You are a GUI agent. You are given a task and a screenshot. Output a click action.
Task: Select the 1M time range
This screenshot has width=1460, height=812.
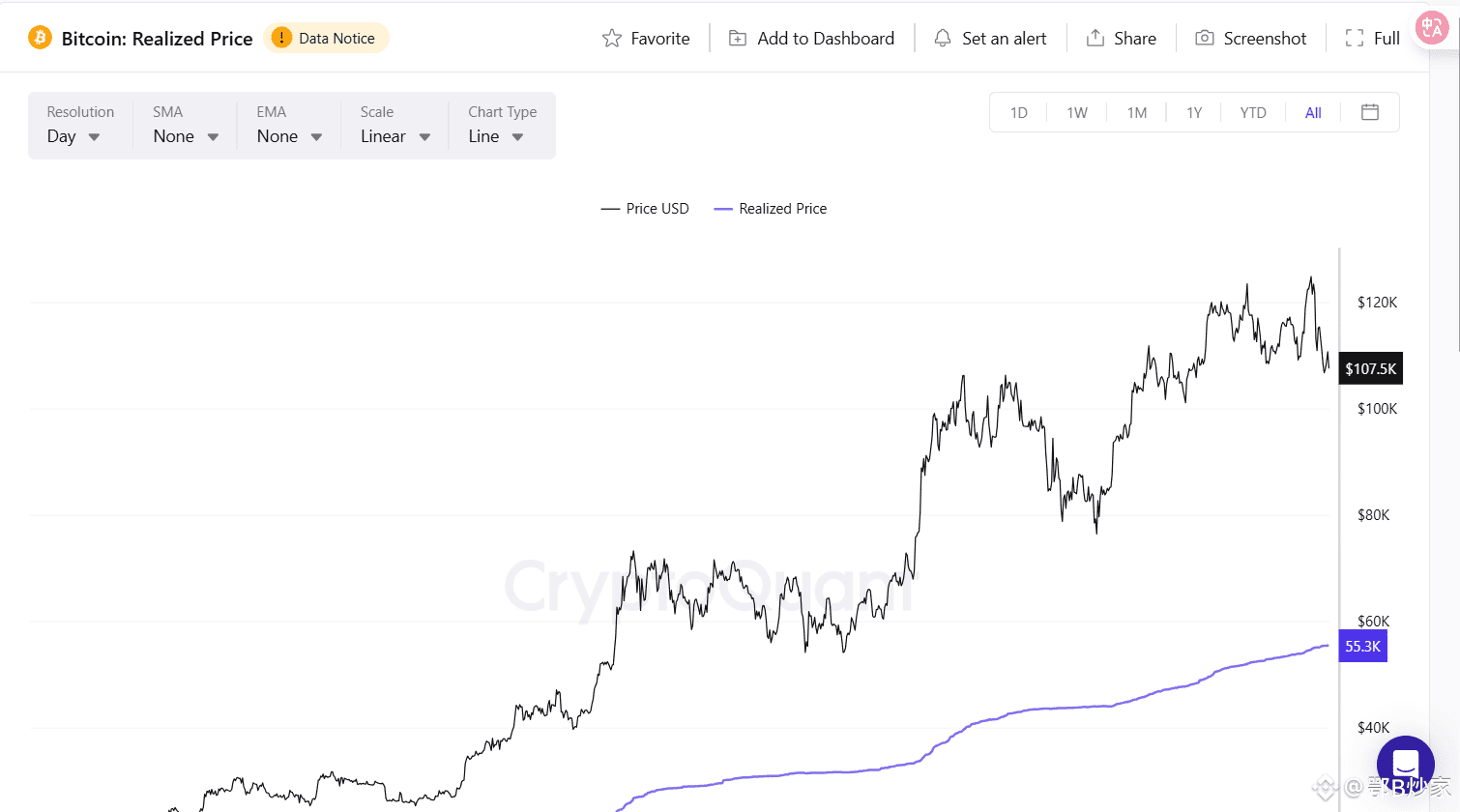pos(1137,113)
